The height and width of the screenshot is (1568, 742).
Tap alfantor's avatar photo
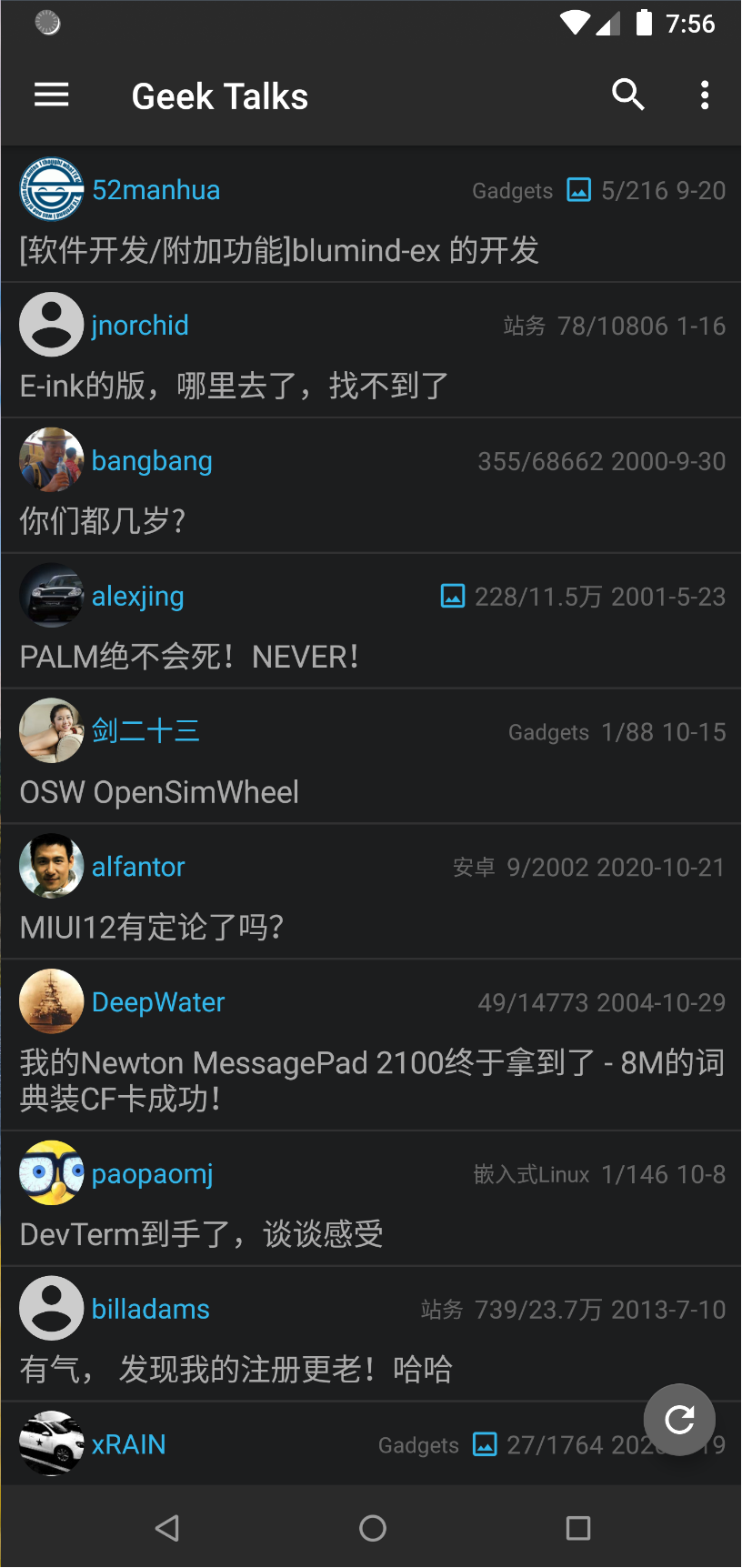pyautogui.click(x=52, y=866)
